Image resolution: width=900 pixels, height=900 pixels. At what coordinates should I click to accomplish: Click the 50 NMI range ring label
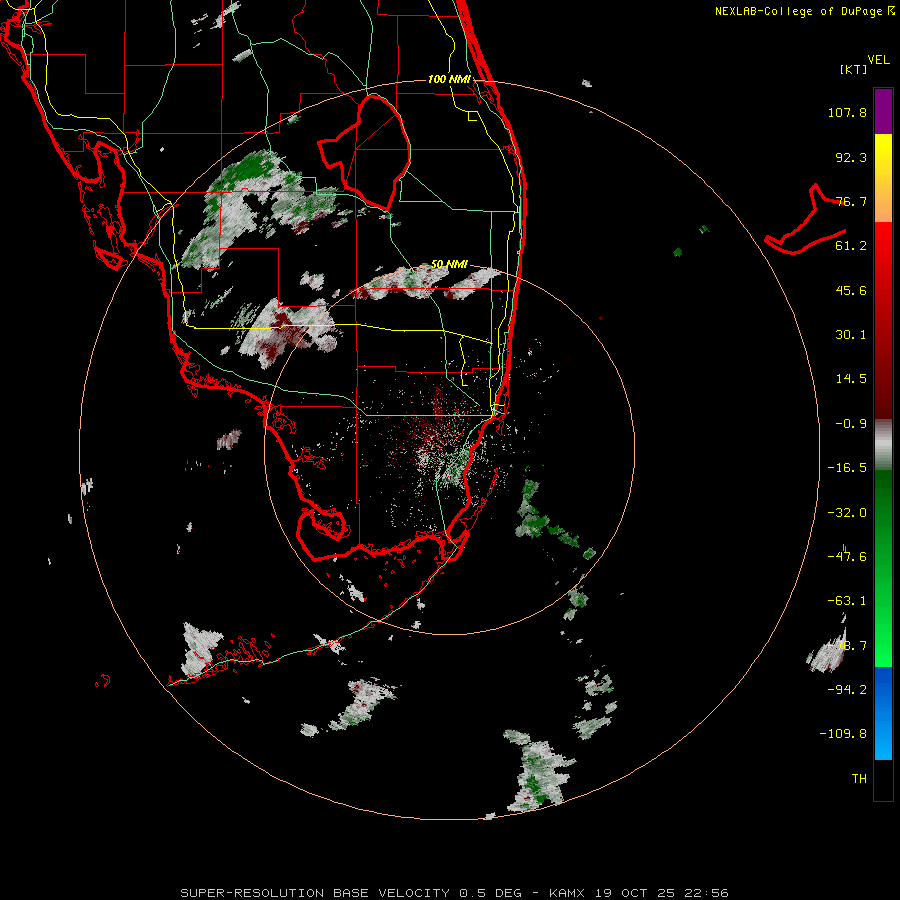pos(449,265)
